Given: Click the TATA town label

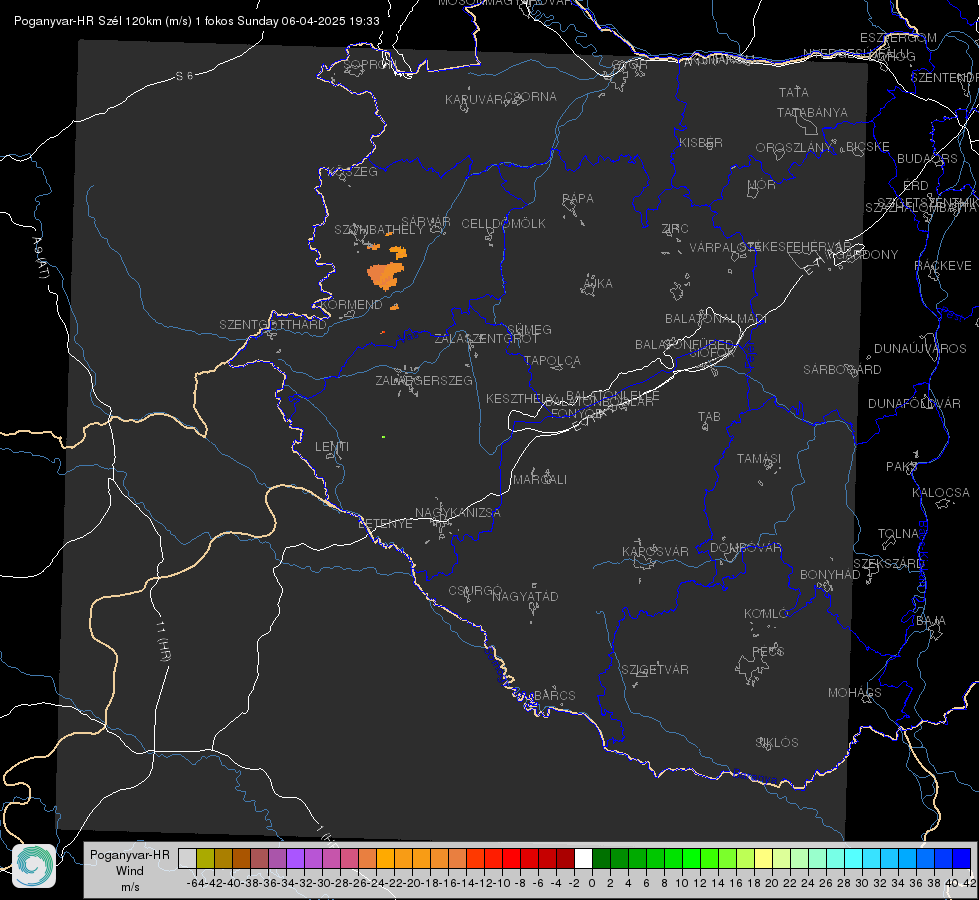Looking at the screenshot, I should (x=794, y=92).
